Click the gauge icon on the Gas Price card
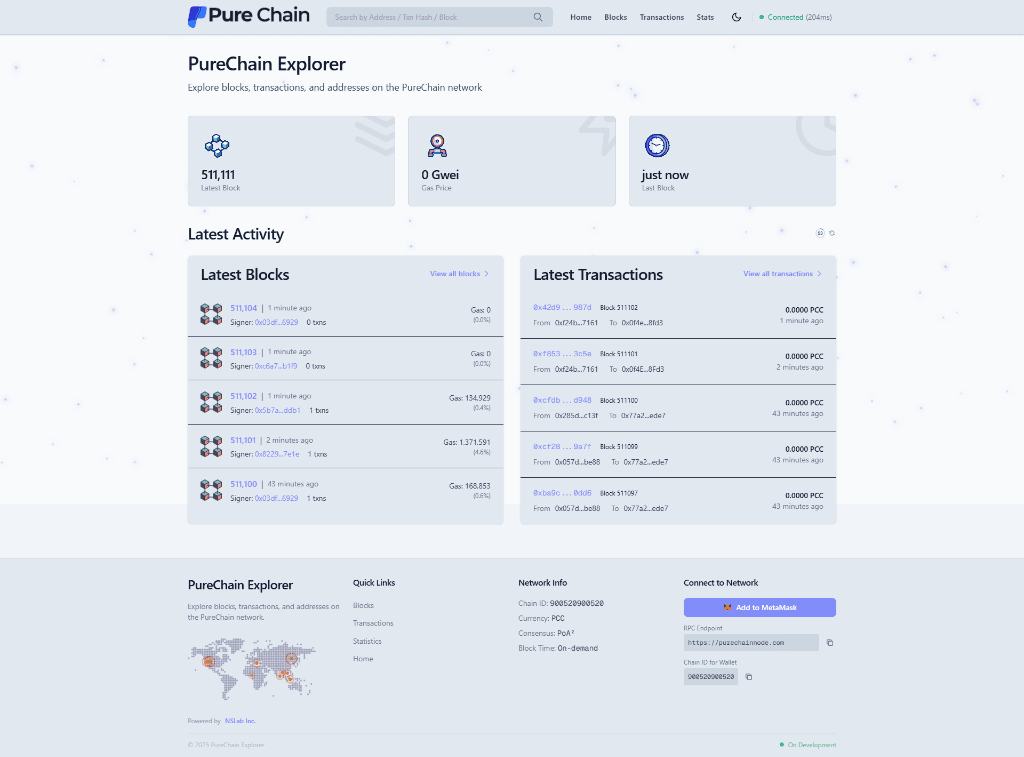The height and width of the screenshot is (757, 1024). (437, 145)
